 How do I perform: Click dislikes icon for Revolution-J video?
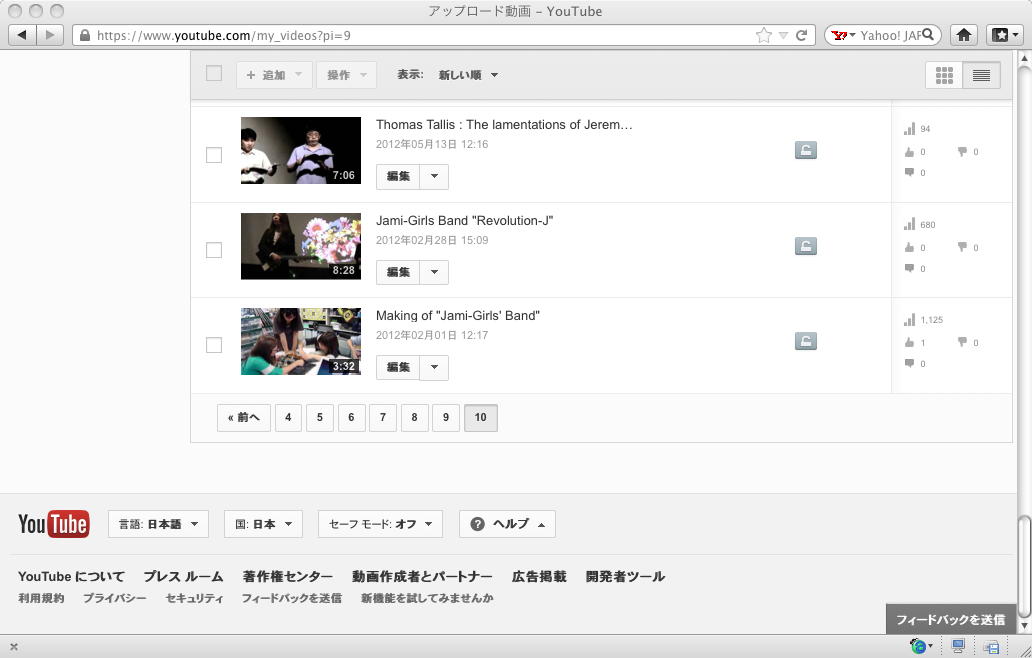click(x=962, y=247)
